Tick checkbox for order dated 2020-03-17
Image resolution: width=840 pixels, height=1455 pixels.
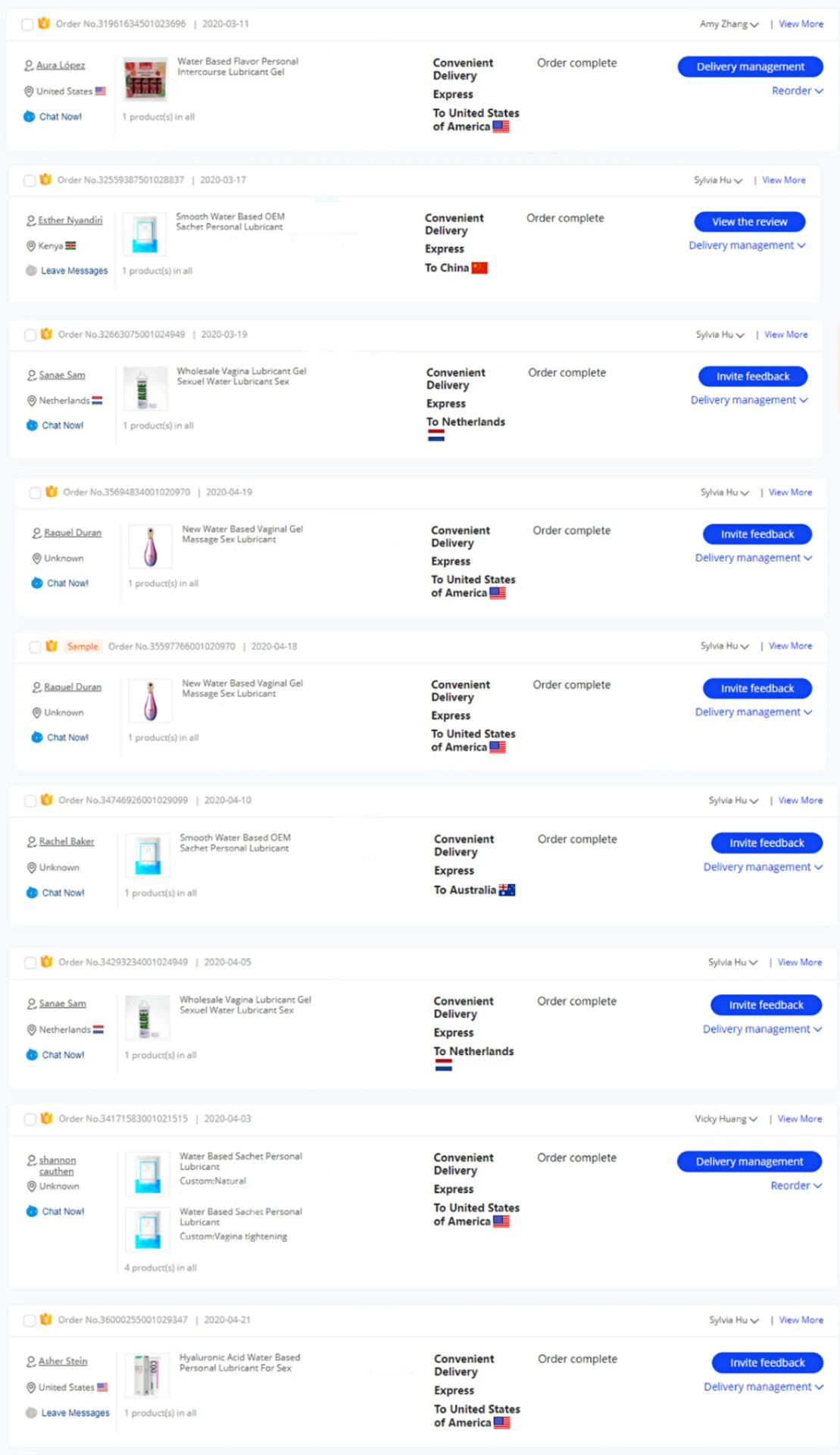tap(29, 180)
